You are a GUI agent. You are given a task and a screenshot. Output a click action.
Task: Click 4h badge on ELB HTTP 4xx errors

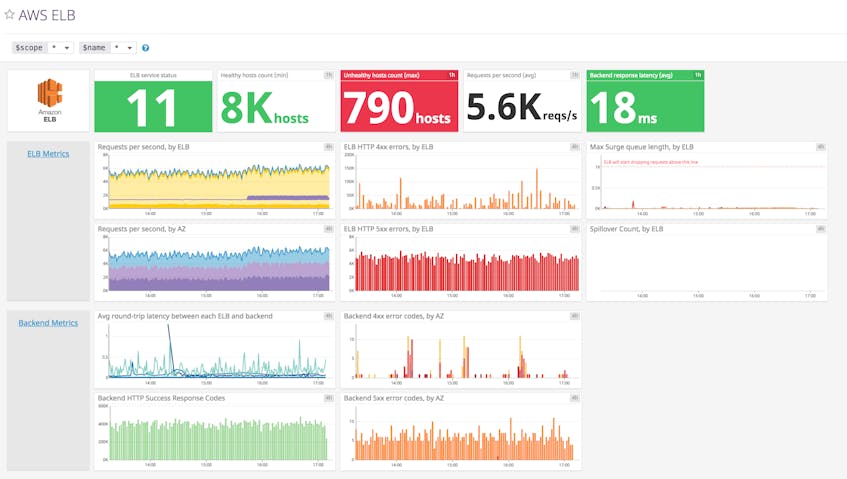tap(575, 147)
